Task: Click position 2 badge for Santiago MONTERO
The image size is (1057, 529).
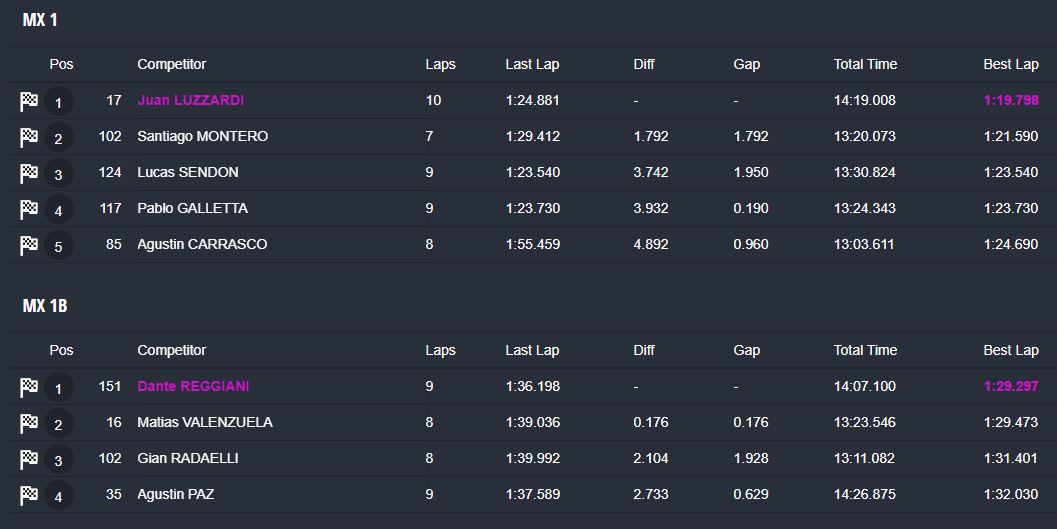Action: point(59,138)
